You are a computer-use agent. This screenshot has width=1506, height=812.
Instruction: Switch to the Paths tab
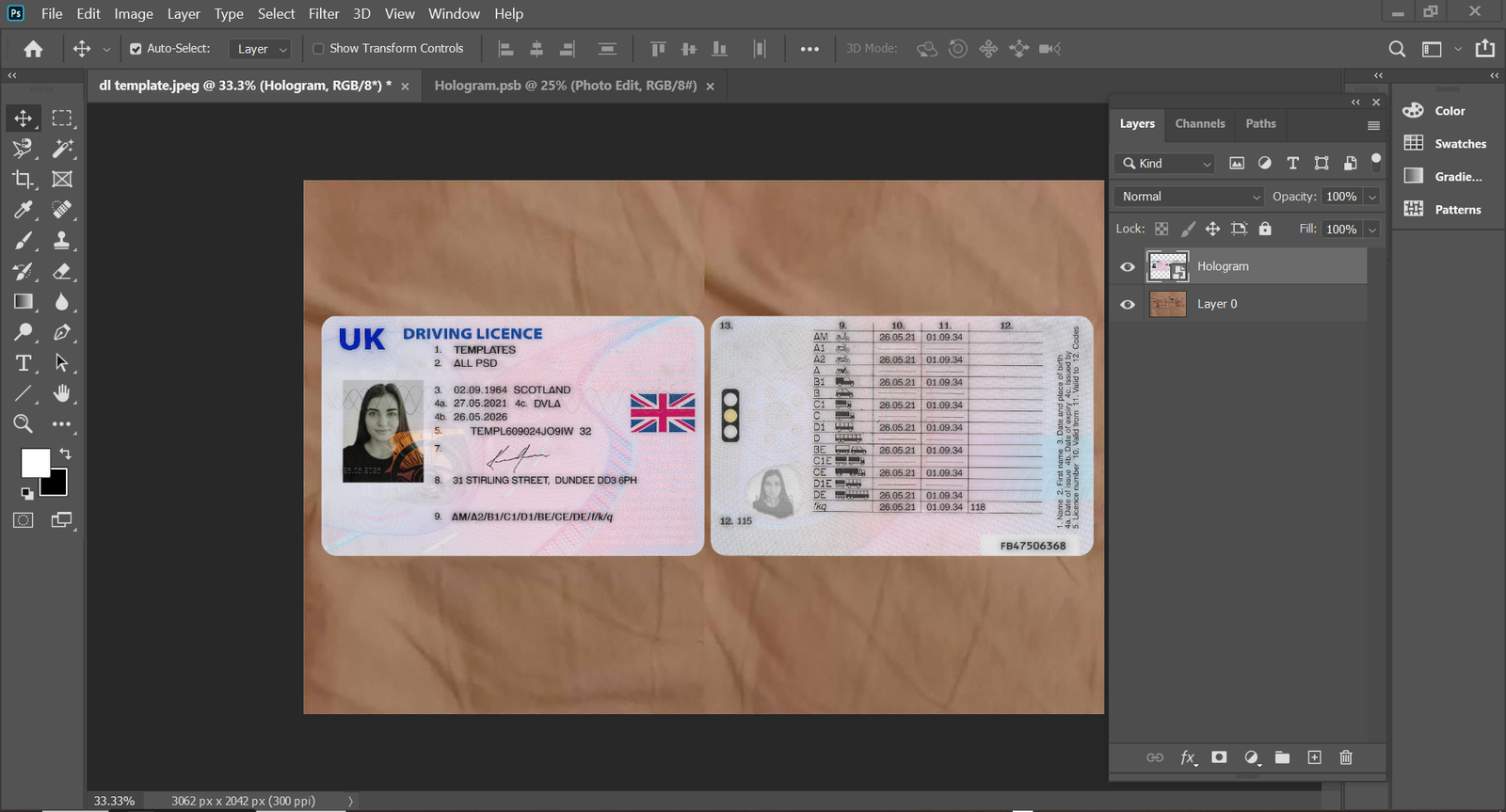(x=1260, y=123)
